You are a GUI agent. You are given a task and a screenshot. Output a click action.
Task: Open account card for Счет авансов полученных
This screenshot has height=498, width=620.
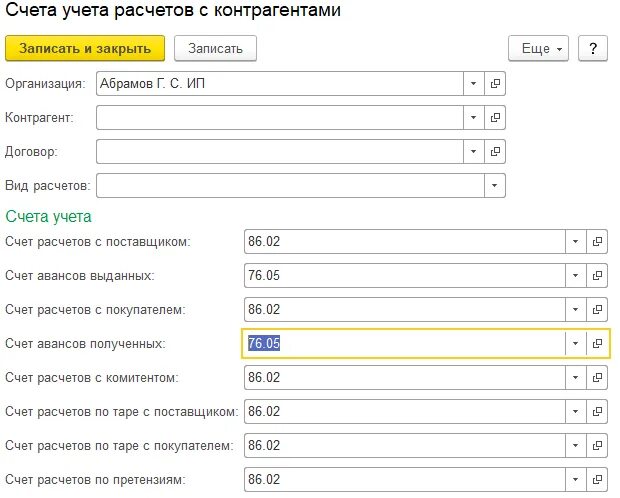[x=597, y=343]
